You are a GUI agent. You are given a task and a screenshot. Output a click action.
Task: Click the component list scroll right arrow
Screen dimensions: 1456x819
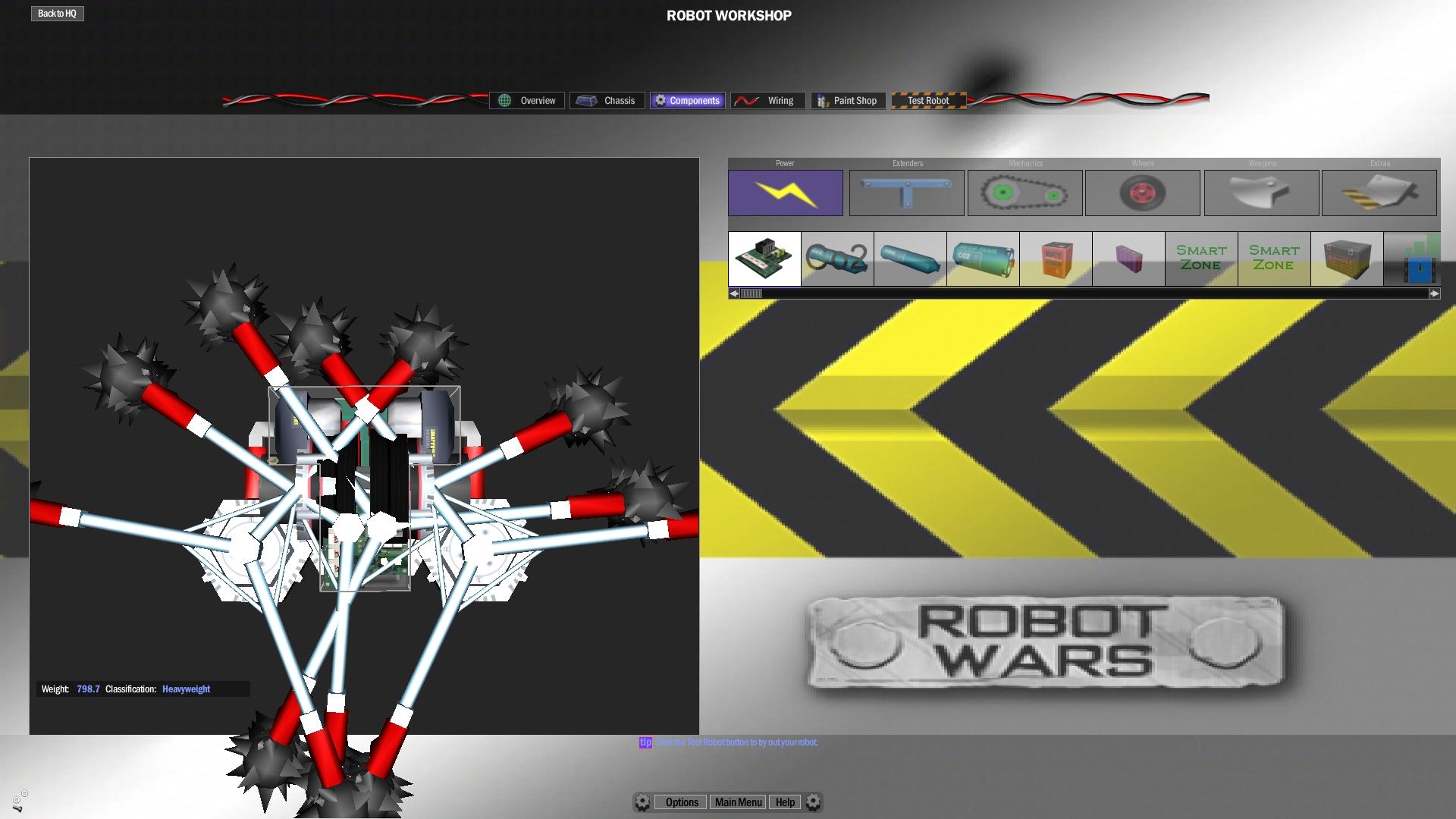pyautogui.click(x=1434, y=293)
